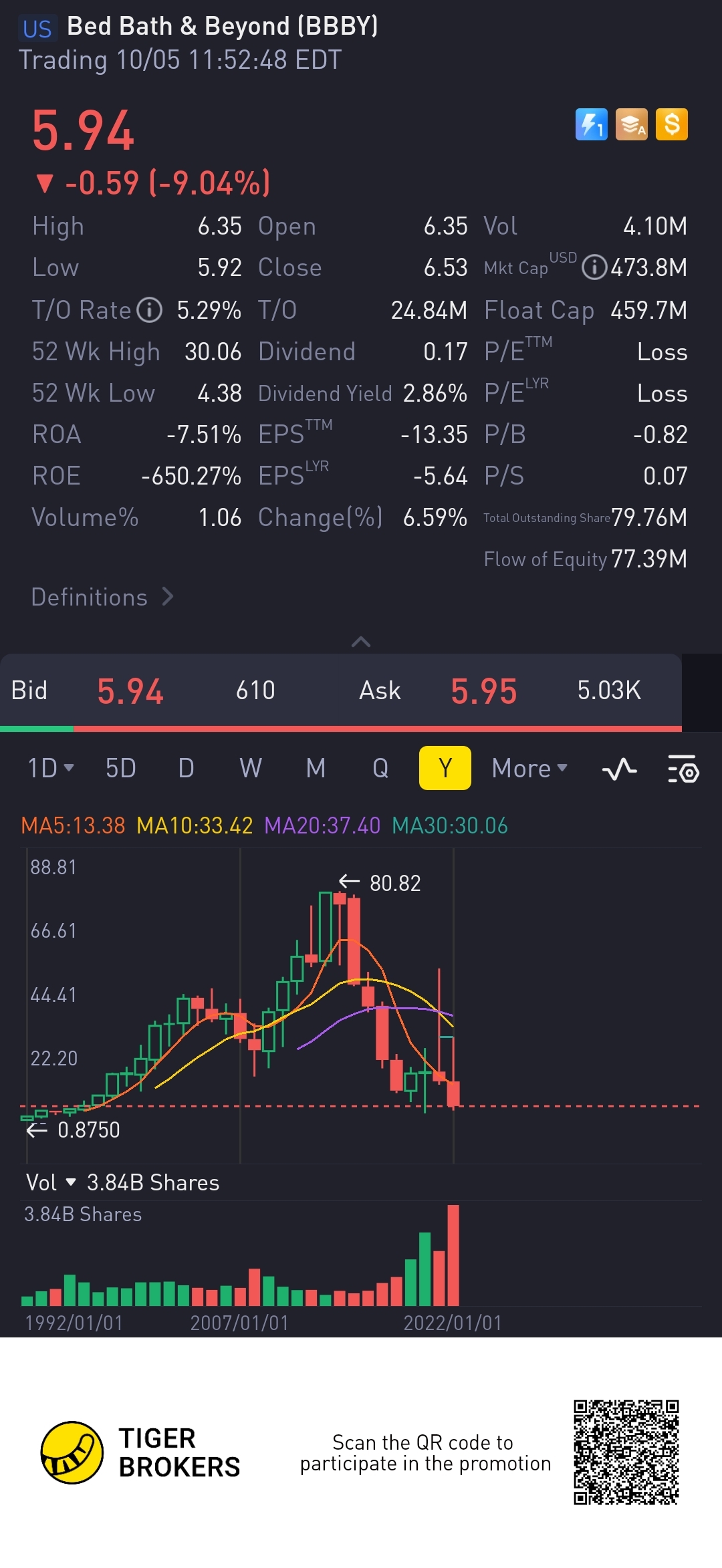Tap the bid/ask ratio bar

click(341, 729)
